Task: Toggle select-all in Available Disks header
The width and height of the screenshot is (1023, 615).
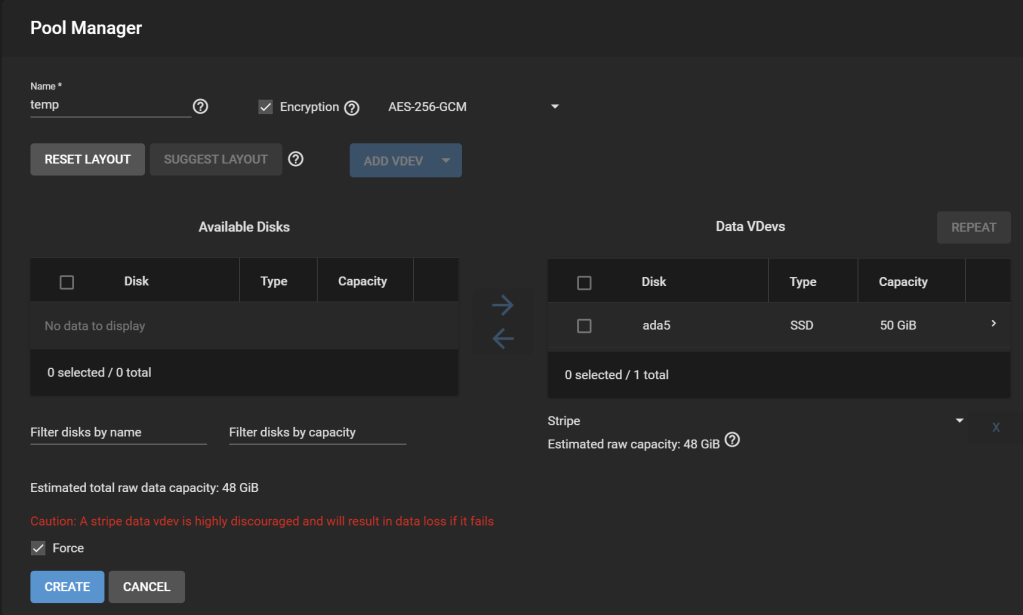Action: pos(67,282)
